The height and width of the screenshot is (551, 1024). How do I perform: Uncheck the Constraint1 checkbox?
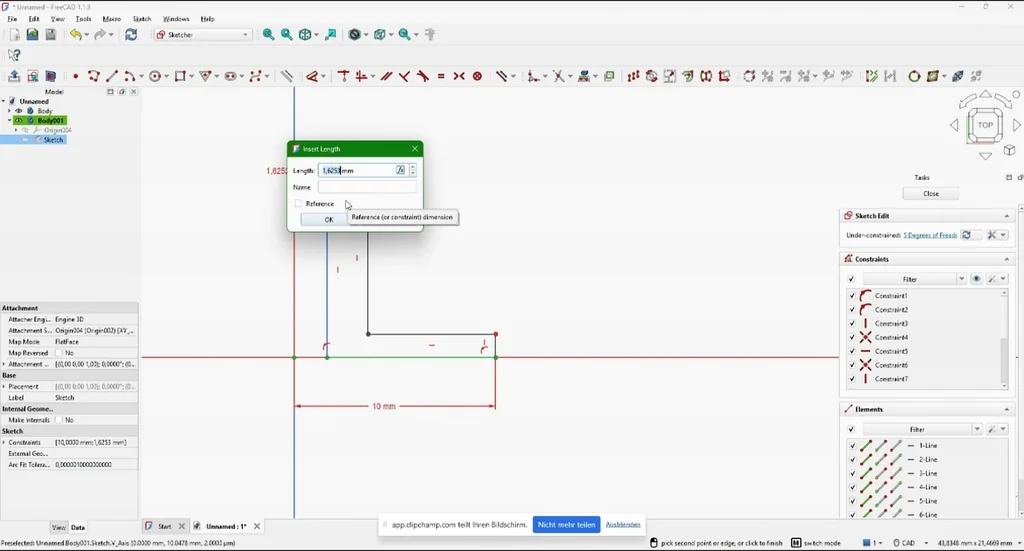click(x=852, y=296)
